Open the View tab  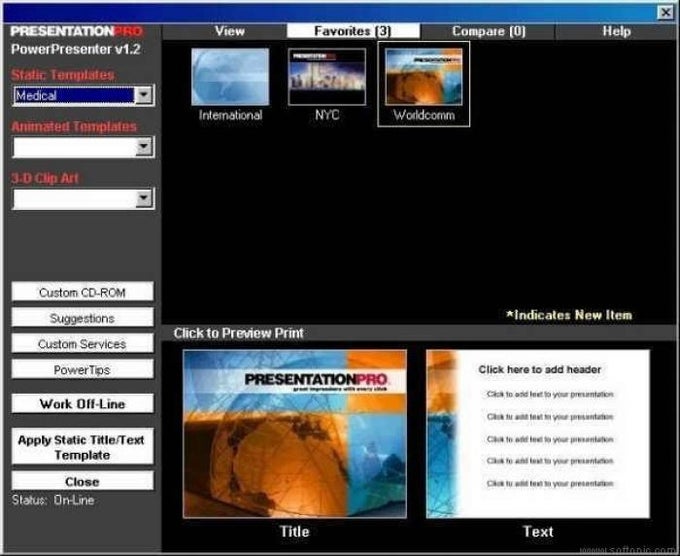point(230,31)
